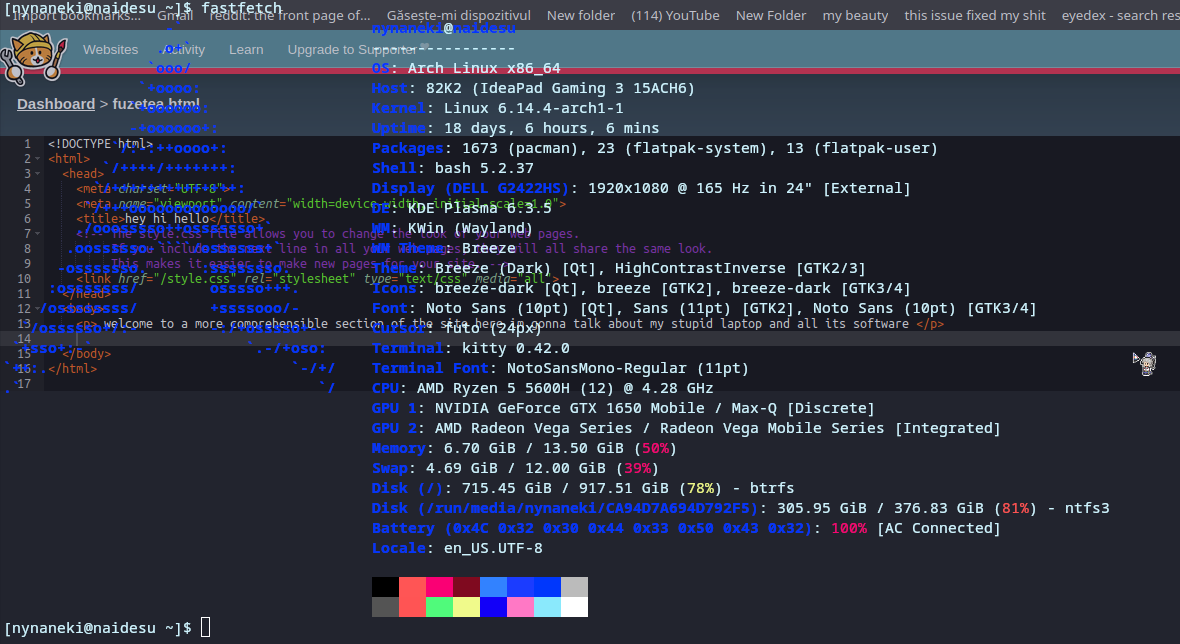Click the Neocities cat mascot logo
The image size is (1180, 644).
34,57
